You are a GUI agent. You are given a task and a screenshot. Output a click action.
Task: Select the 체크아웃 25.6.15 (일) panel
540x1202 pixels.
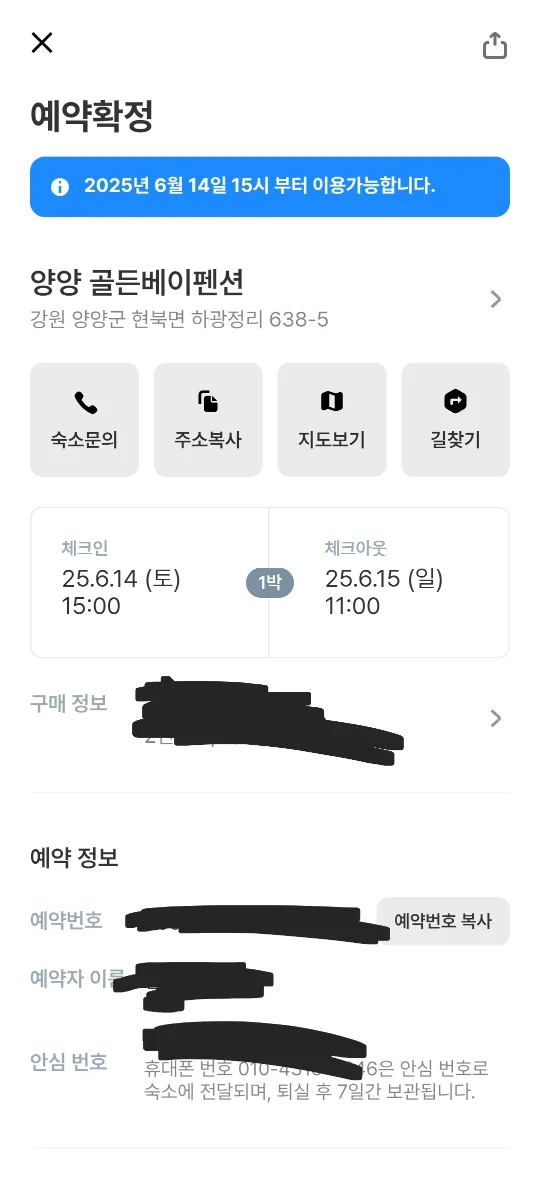pyautogui.click(x=389, y=582)
